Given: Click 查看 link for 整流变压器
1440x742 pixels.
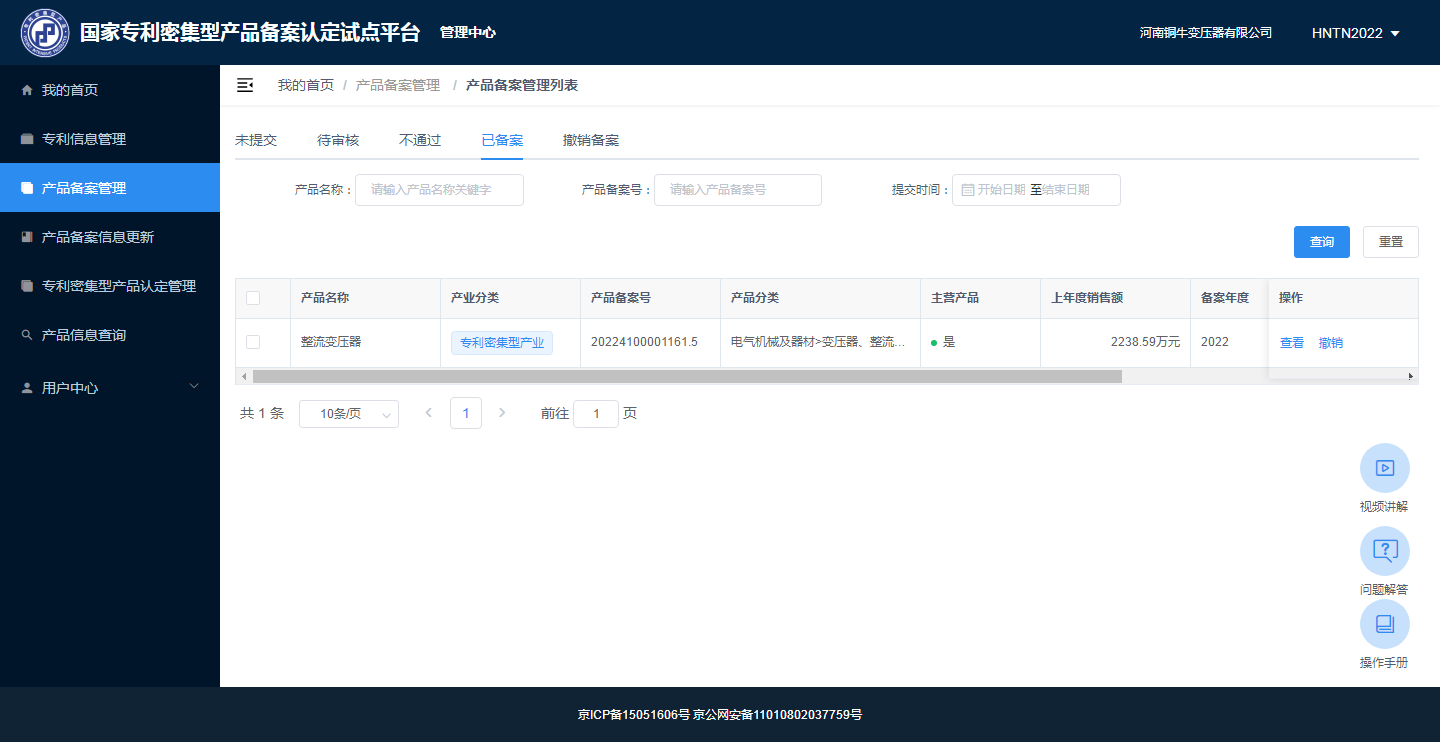Looking at the screenshot, I should tap(1292, 343).
